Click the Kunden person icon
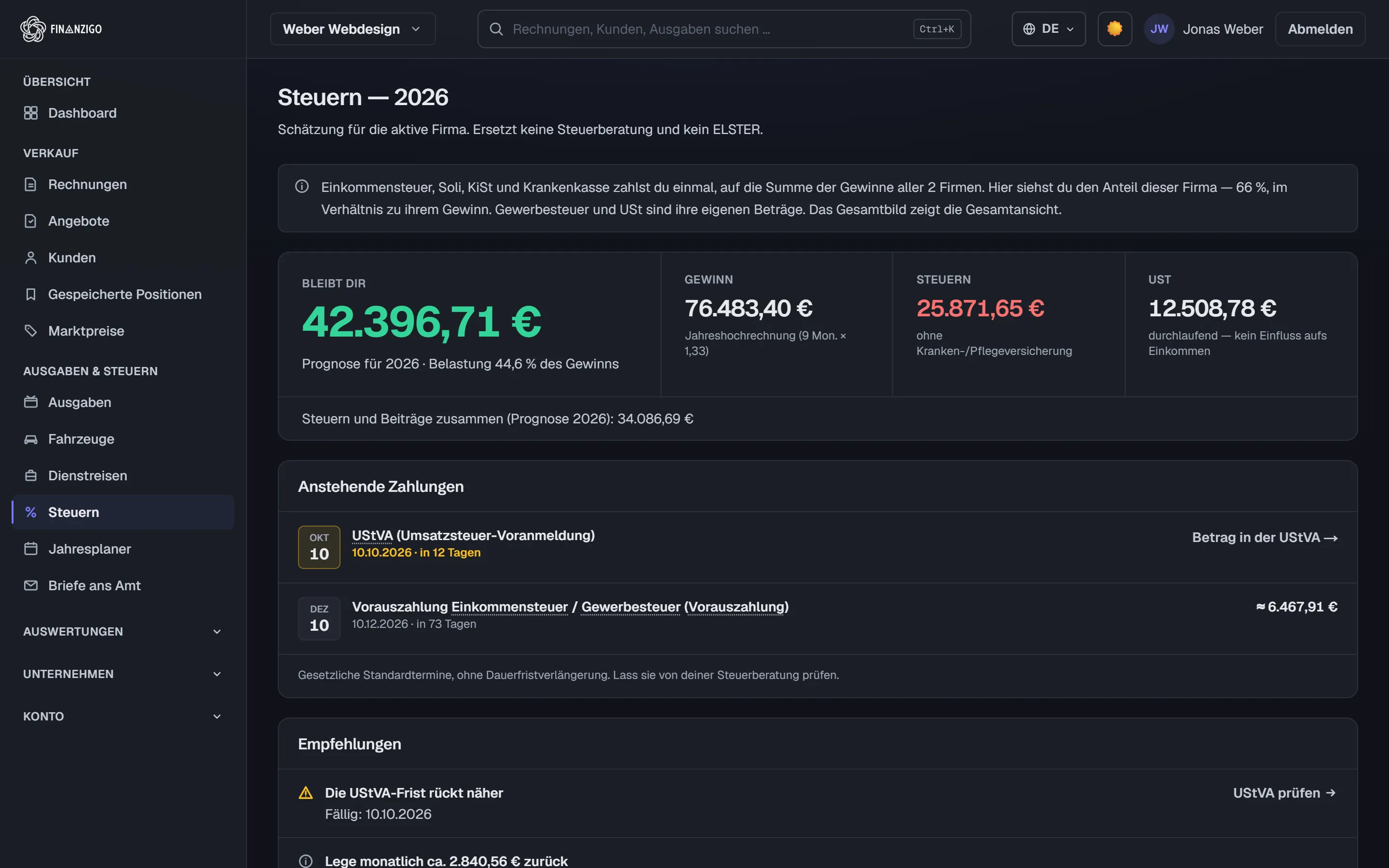 click(31, 258)
